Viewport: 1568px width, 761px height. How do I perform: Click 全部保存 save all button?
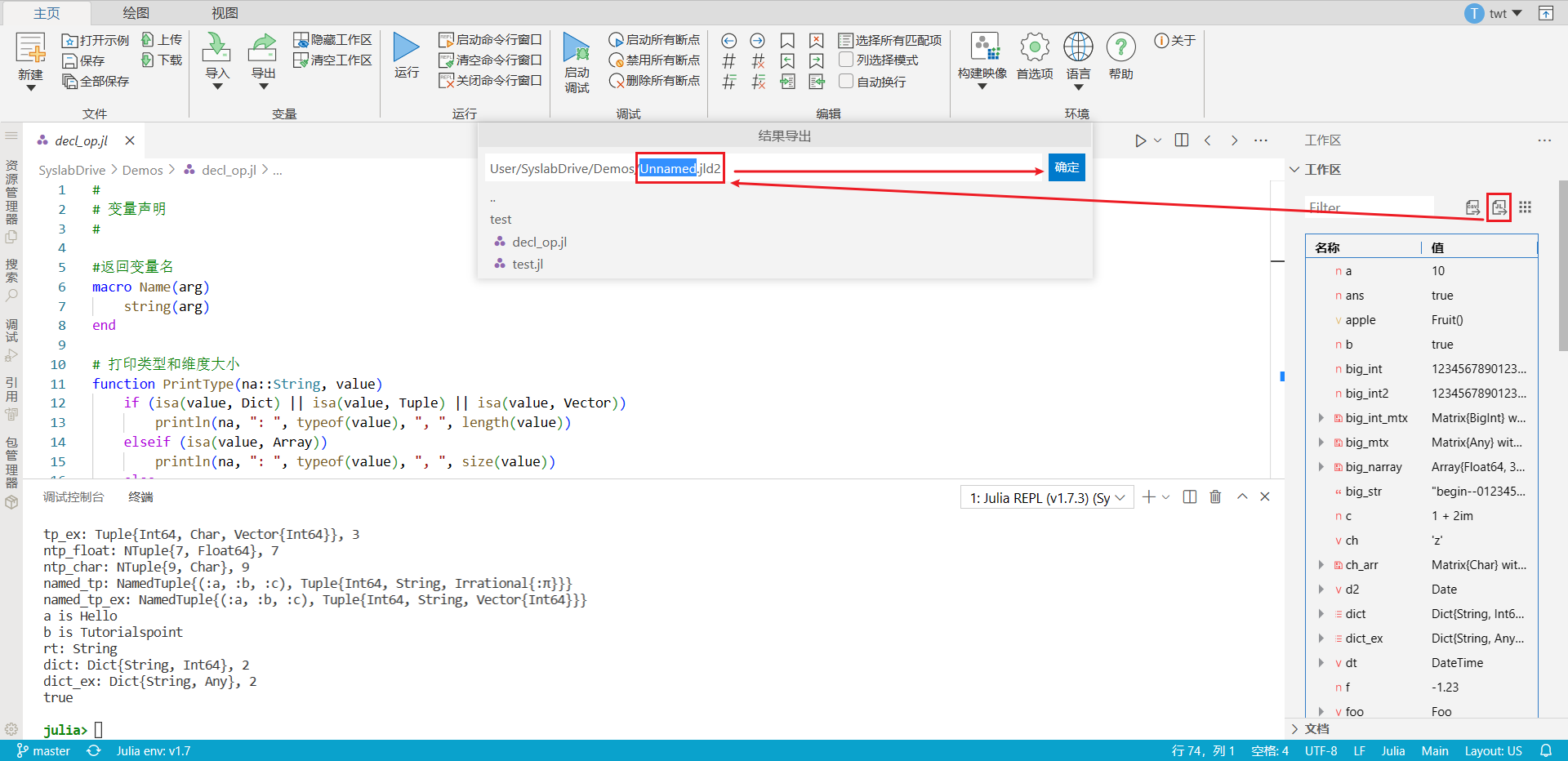pos(96,82)
